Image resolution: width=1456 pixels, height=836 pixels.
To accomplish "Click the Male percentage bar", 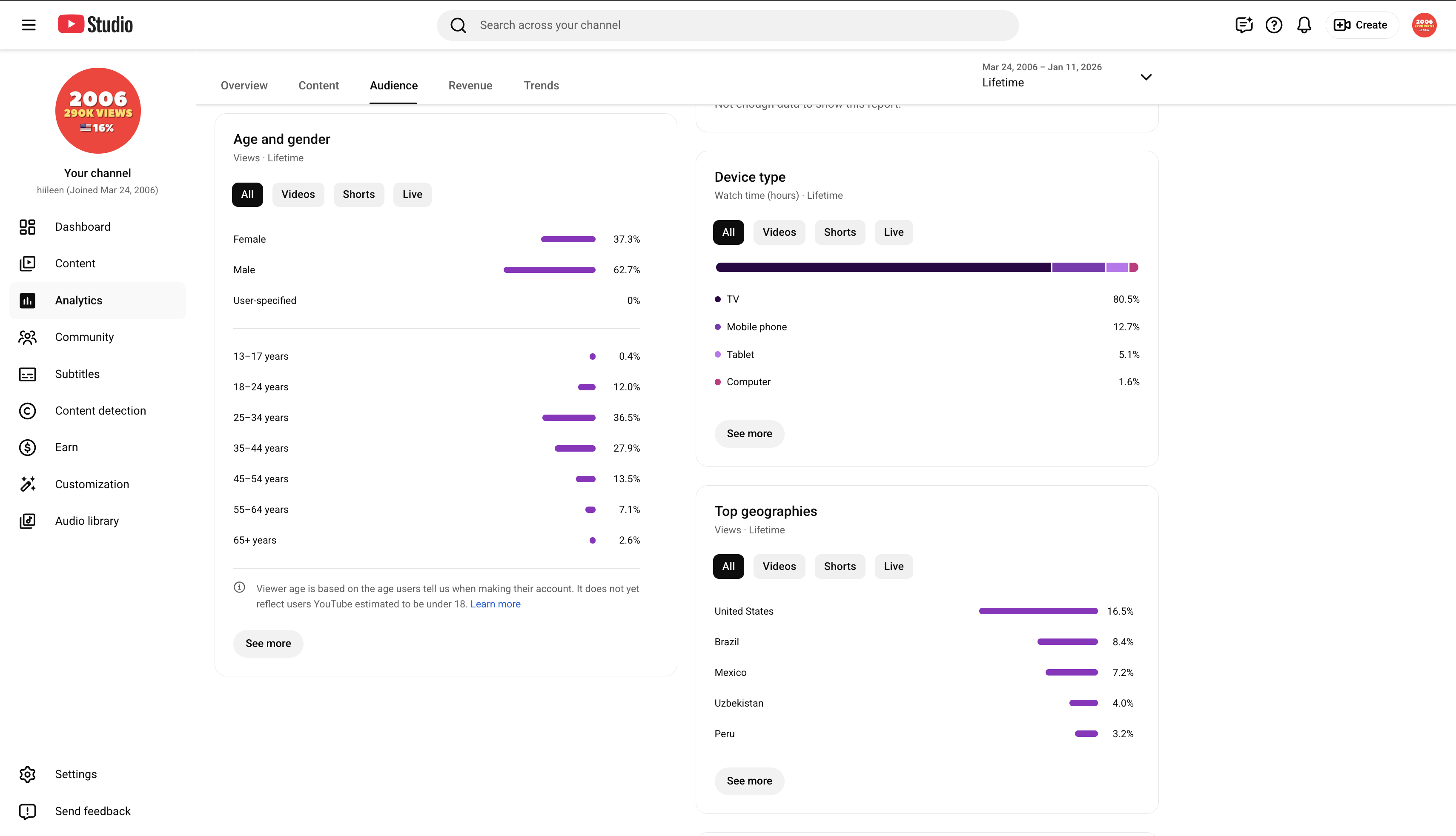I will click(550, 270).
